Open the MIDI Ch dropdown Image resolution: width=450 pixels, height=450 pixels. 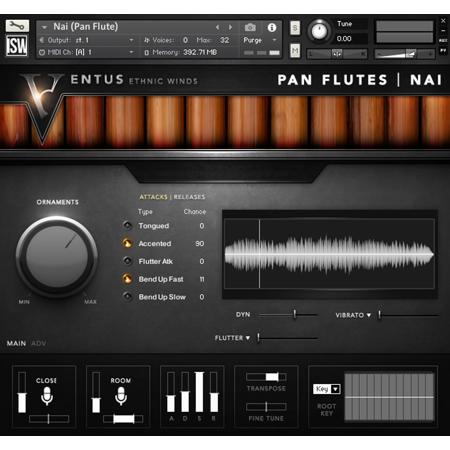coord(131,52)
